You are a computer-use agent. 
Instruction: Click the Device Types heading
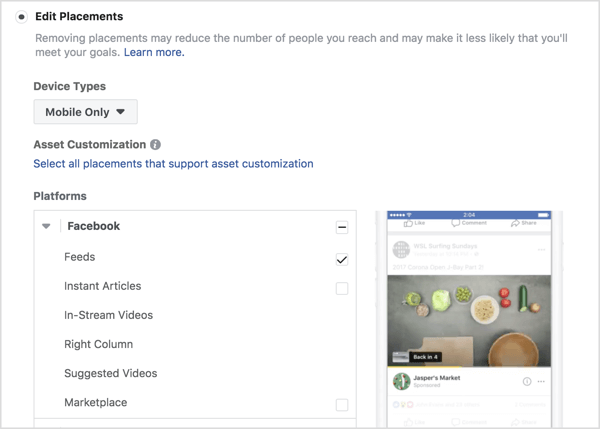coord(70,86)
